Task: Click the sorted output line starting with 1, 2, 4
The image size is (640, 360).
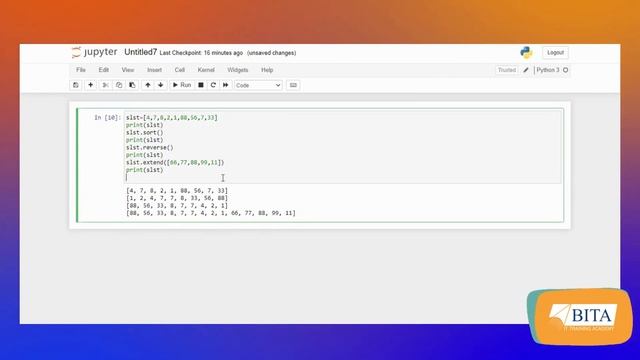Action: click(x=177, y=198)
